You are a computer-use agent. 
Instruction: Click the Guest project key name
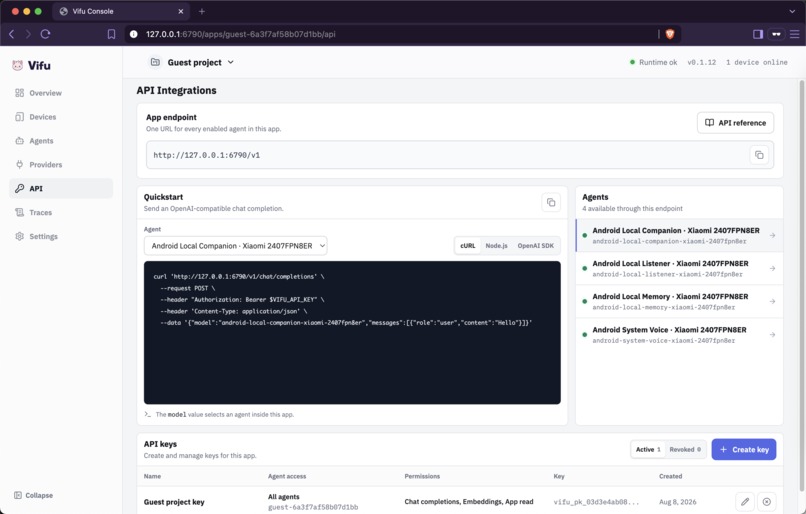[x=174, y=502]
